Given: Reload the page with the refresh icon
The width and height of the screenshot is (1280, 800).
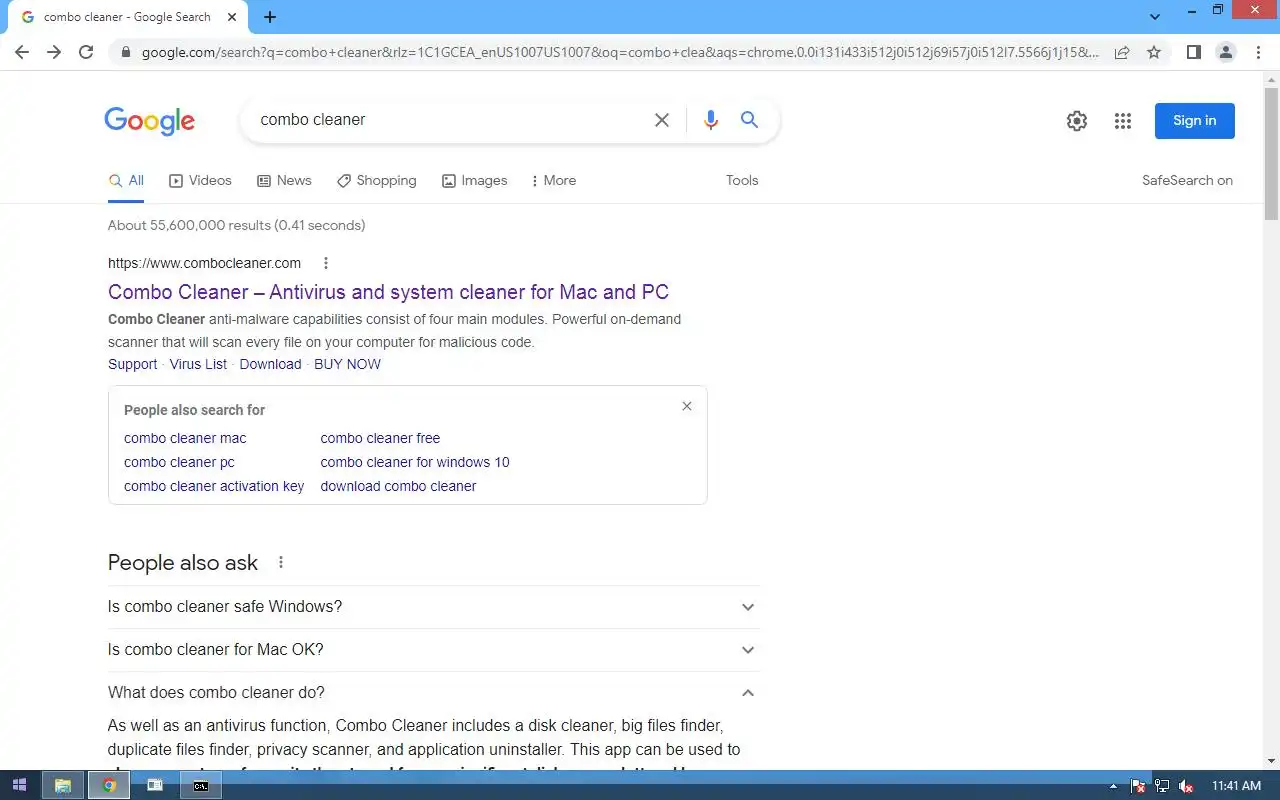Looking at the screenshot, I should point(86,52).
